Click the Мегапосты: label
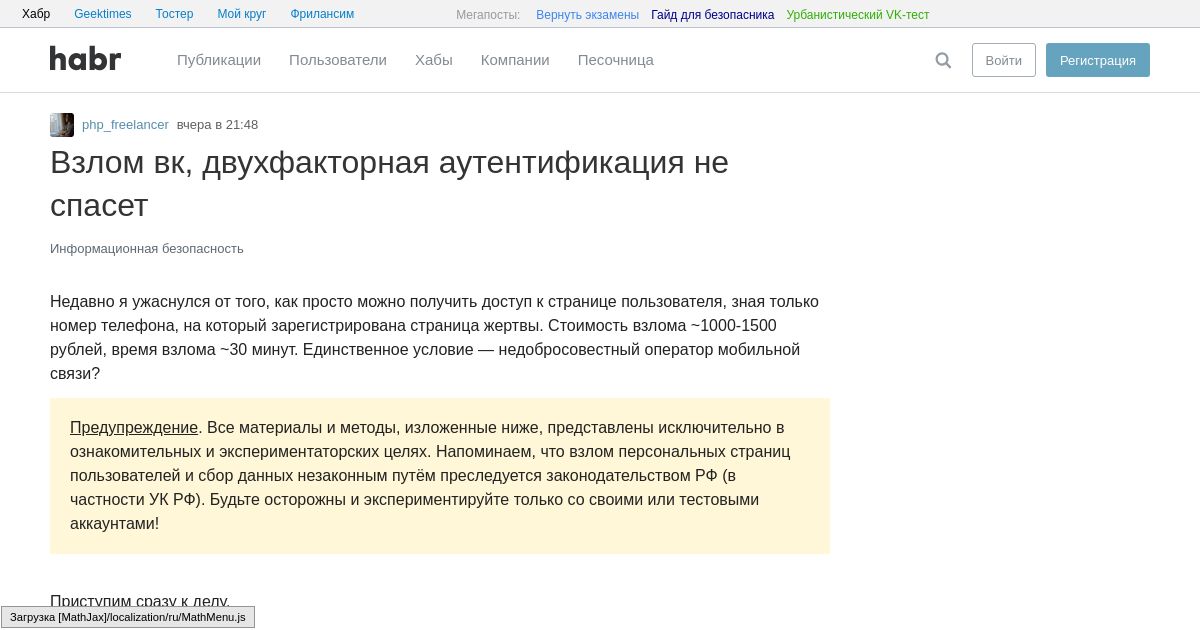The width and height of the screenshot is (1200, 630). pos(488,15)
